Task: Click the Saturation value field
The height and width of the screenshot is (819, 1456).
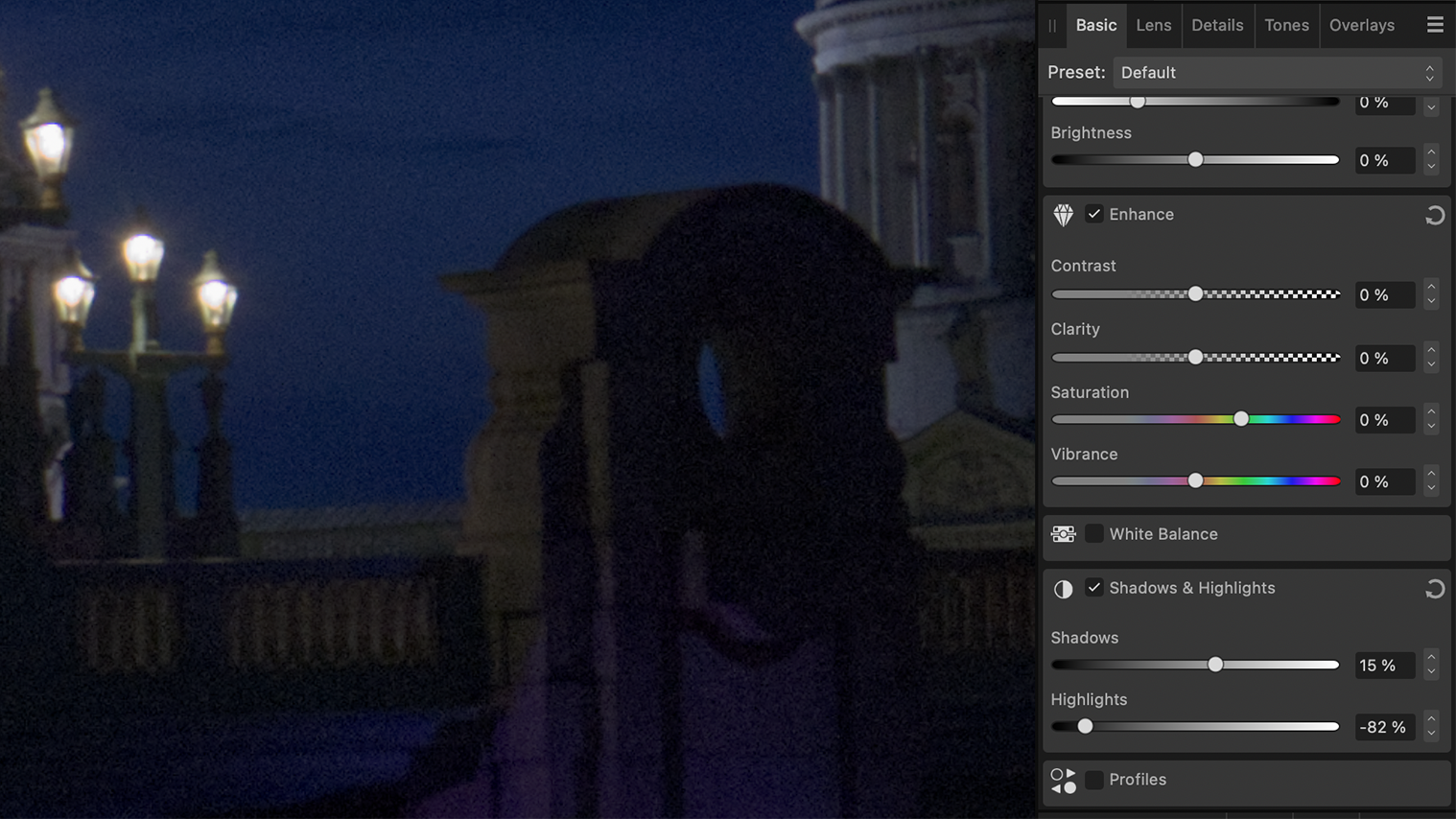Action: 1385,420
